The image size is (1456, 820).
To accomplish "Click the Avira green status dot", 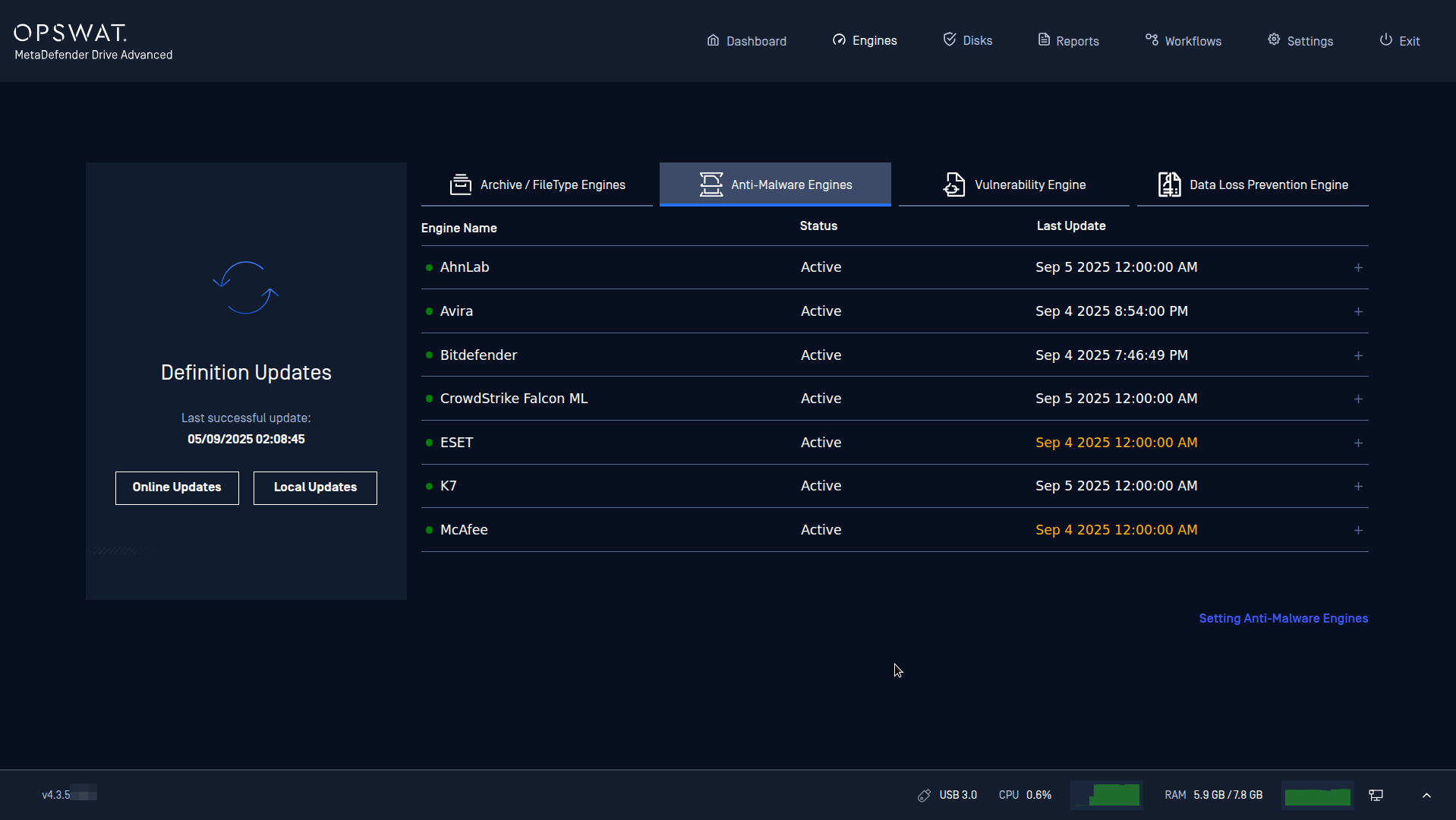I will click(429, 311).
